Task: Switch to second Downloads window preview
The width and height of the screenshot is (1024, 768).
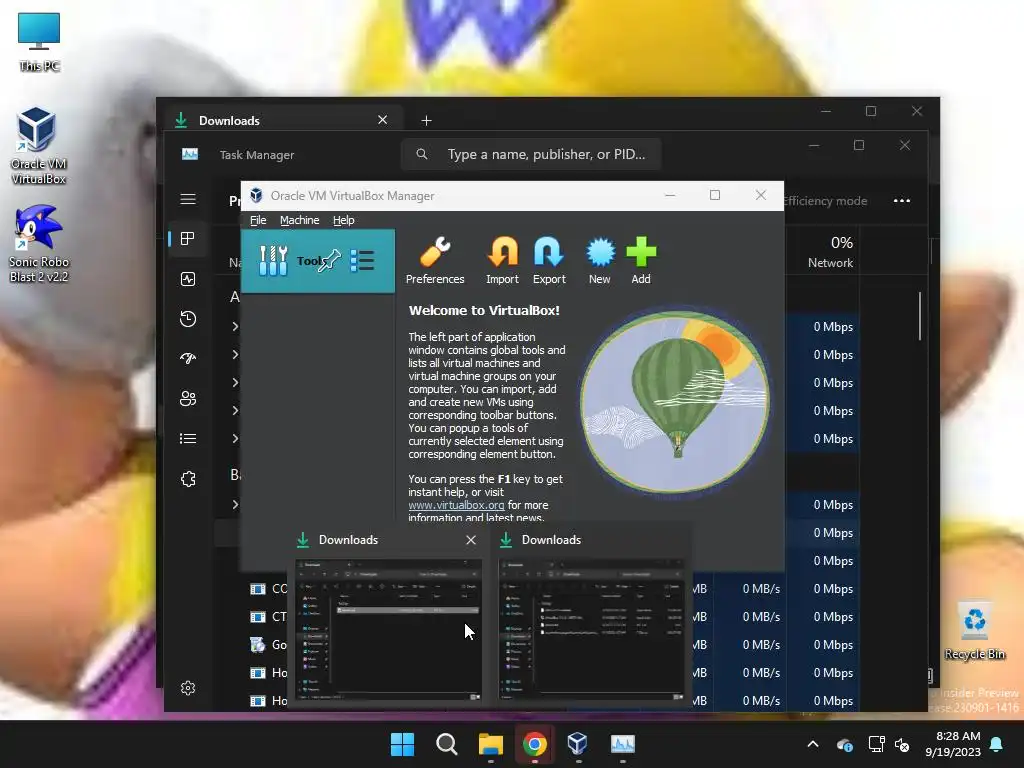Action: (591, 630)
